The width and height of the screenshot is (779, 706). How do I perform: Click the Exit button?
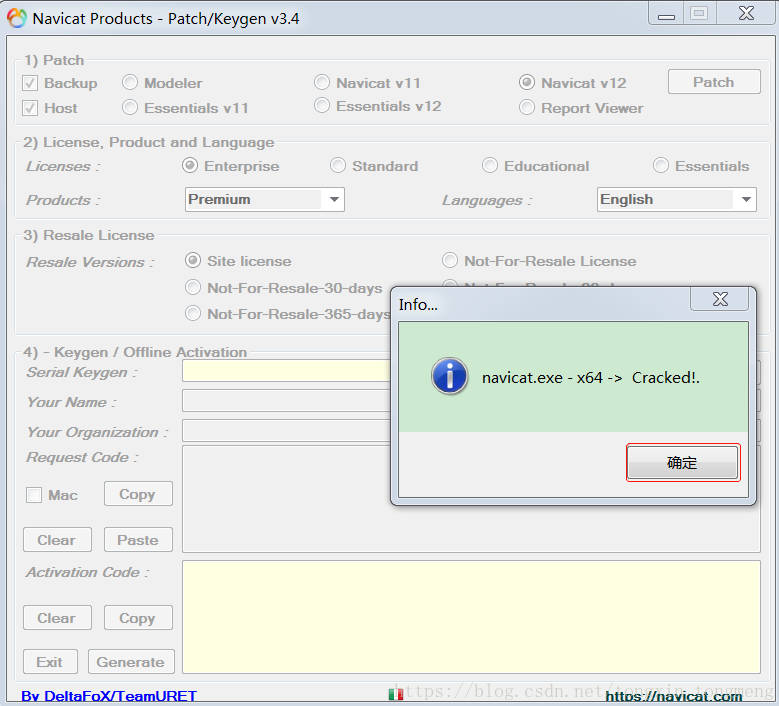point(50,661)
